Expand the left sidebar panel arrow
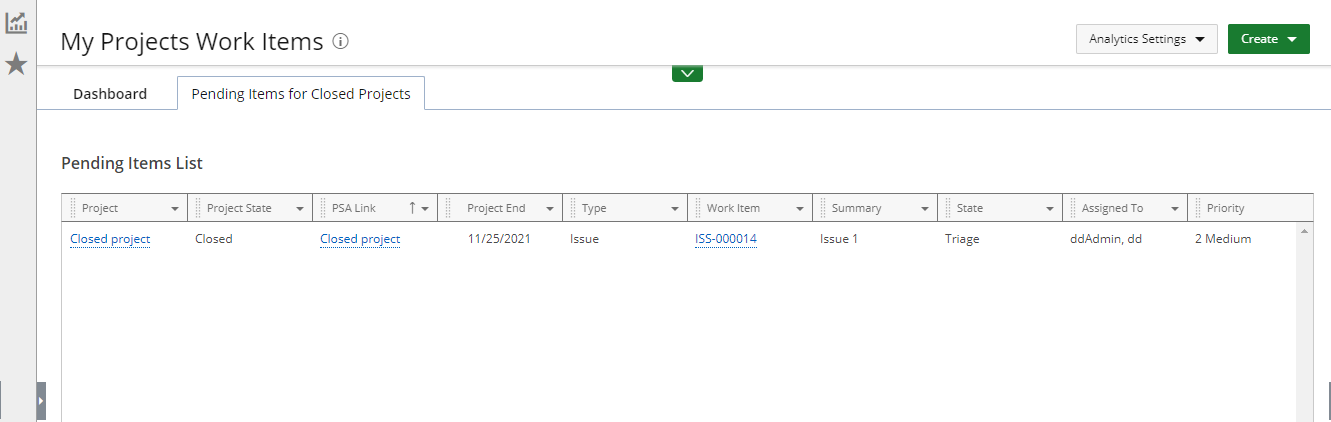This screenshot has height=422, width=1331. click(41, 400)
